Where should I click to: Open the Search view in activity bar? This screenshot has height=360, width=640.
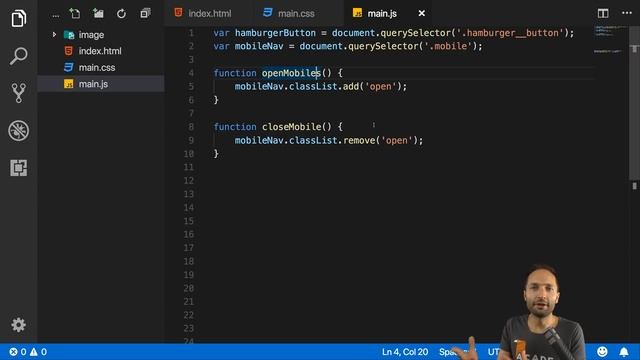[x=18, y=56]
